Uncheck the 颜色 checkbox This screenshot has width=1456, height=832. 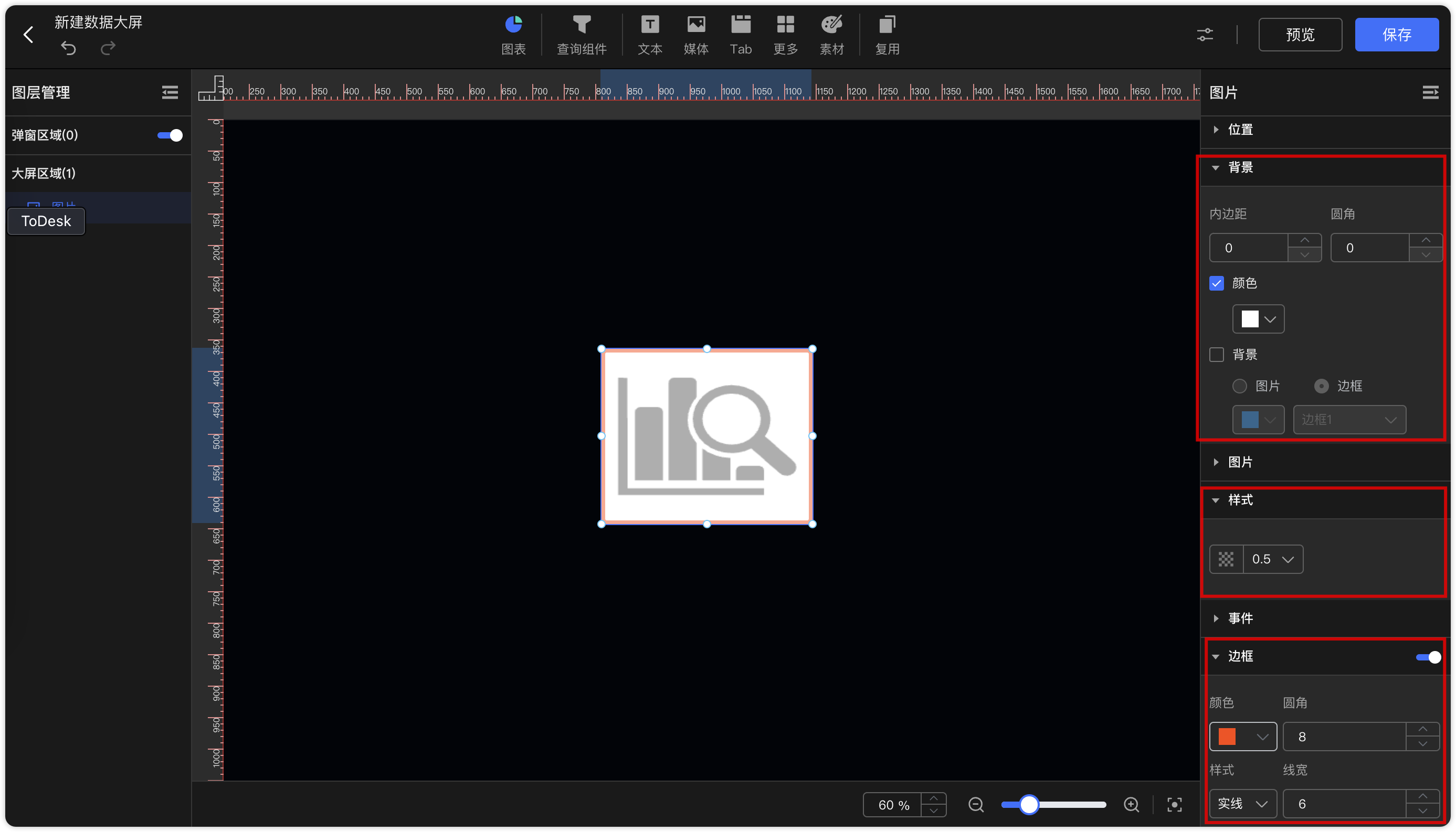[1217, 283]
